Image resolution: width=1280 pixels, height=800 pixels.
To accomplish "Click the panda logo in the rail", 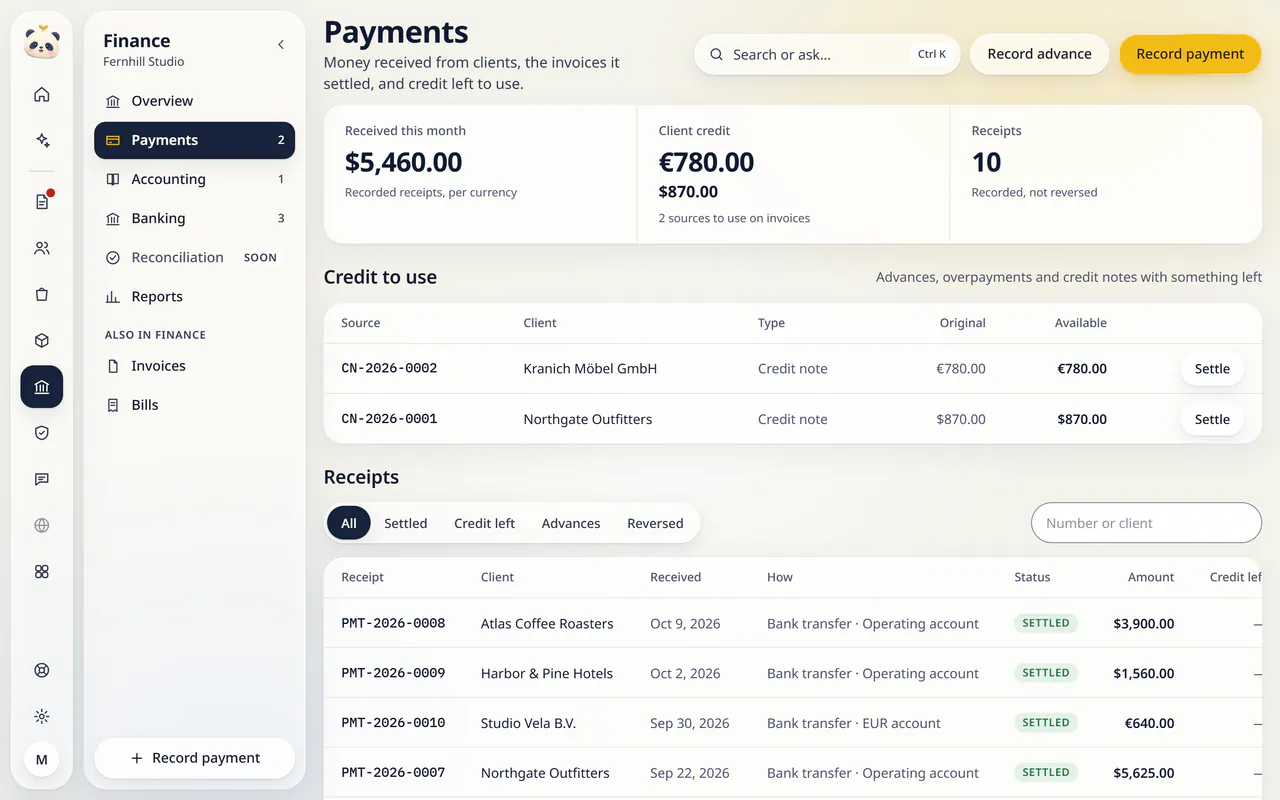I will tap(42, 42).
